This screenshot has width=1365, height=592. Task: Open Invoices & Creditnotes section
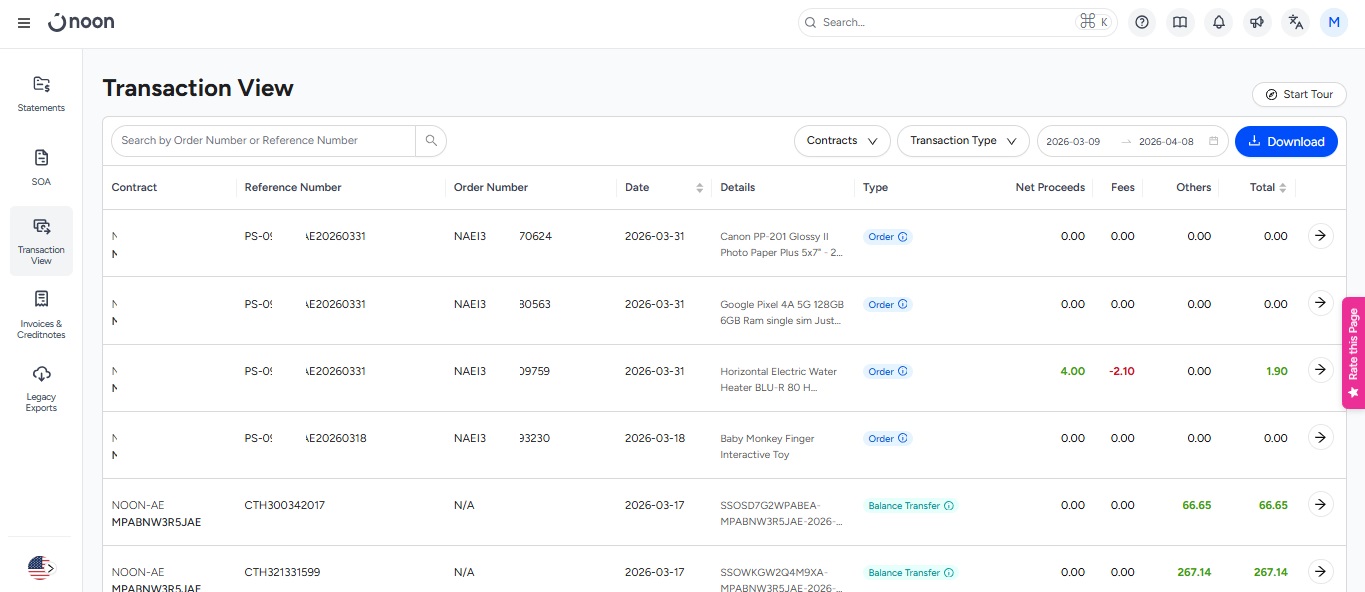pyautogui.click(x=41, y=313)
